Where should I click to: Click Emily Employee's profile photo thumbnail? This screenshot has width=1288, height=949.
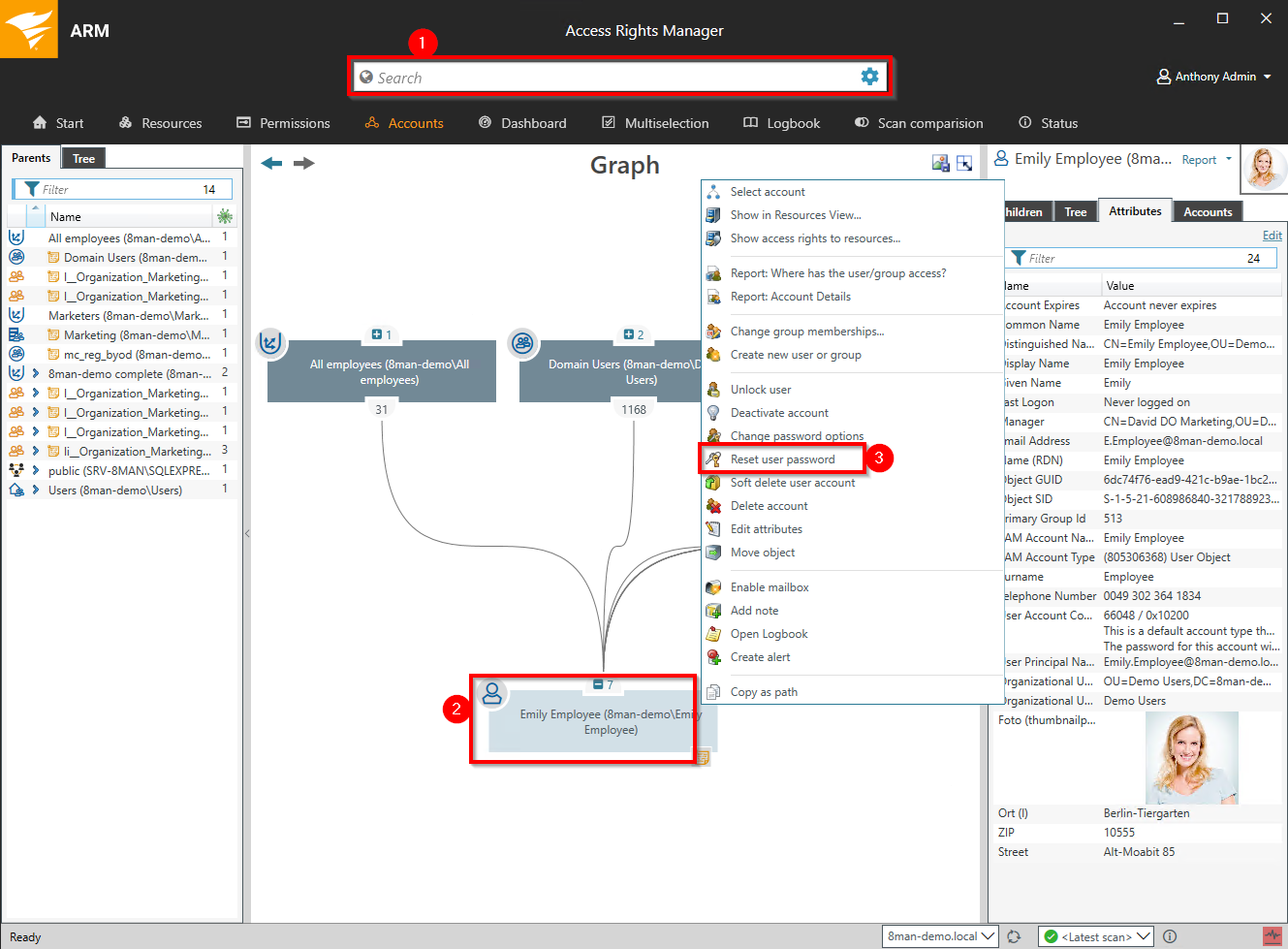click(x=1264, y=168)
